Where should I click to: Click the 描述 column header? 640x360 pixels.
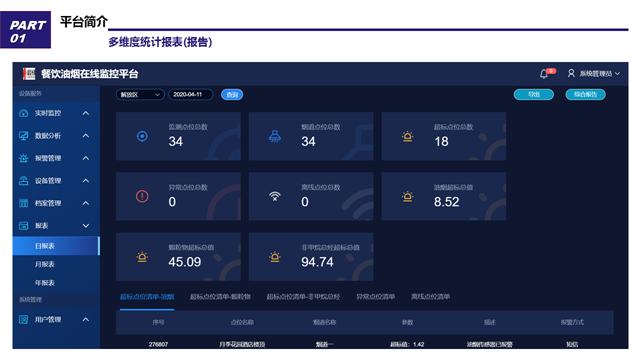pyautogui.click(x=489, y=322)
